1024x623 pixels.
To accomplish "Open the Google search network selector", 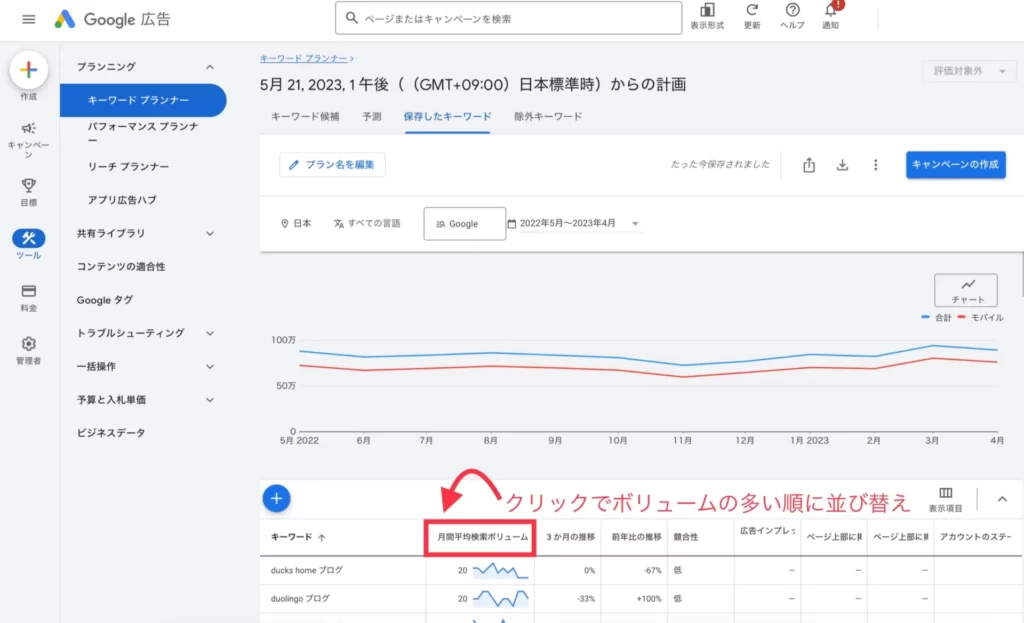I will click(x=464, y=223).
